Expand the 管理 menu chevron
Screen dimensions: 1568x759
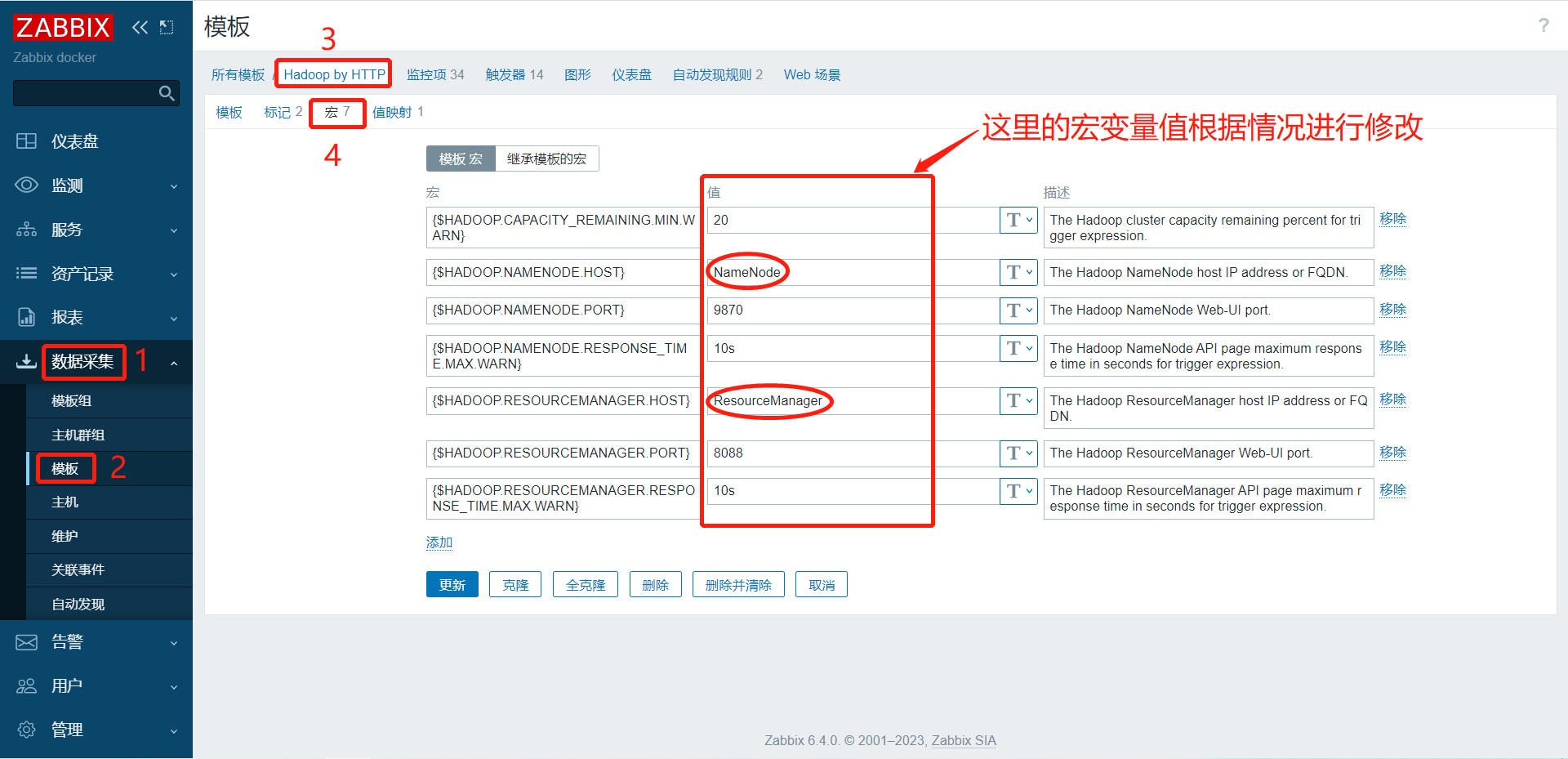click(x=174, y=730)
